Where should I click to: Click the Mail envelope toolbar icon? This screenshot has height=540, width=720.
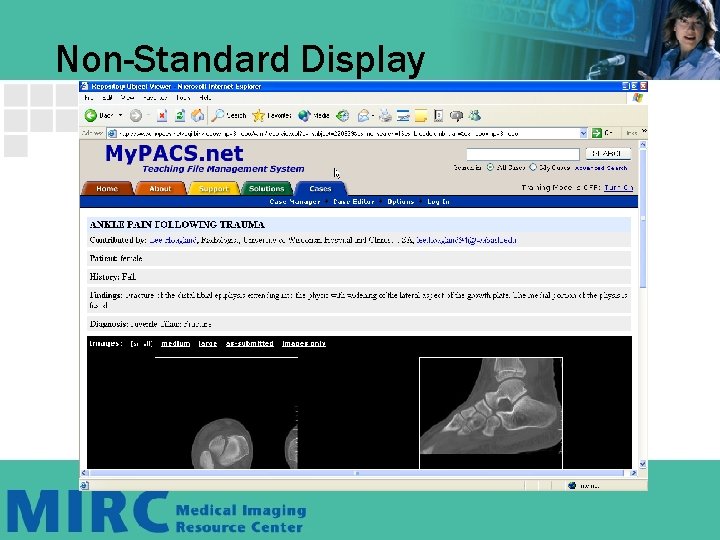click(364, 116)
